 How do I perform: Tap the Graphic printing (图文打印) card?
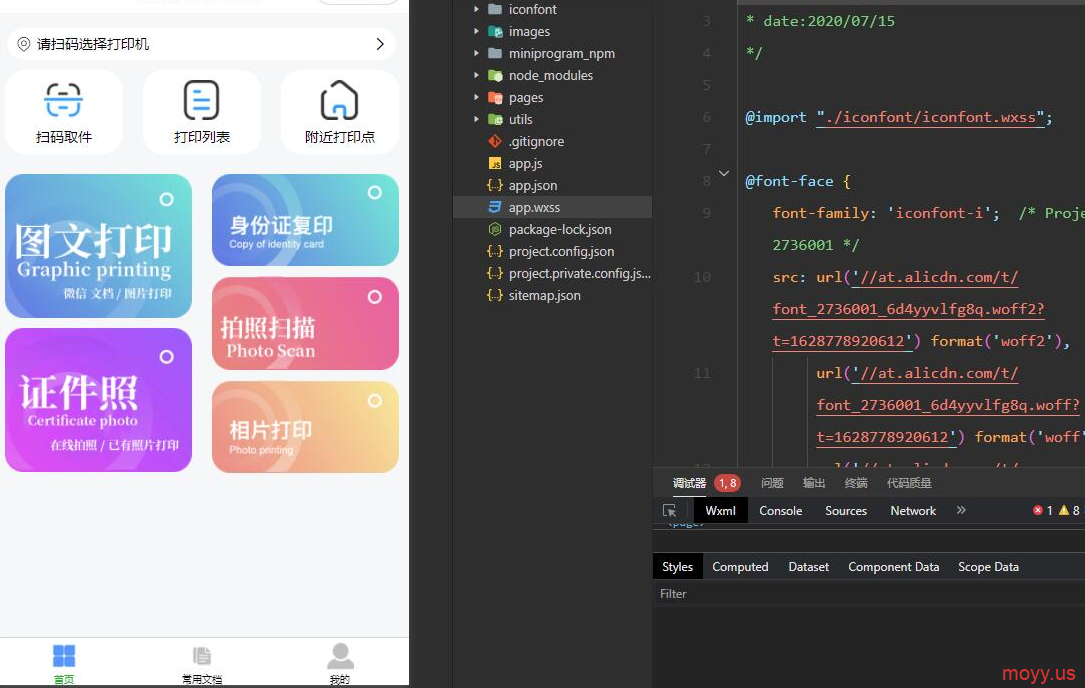tap(98, 246)
